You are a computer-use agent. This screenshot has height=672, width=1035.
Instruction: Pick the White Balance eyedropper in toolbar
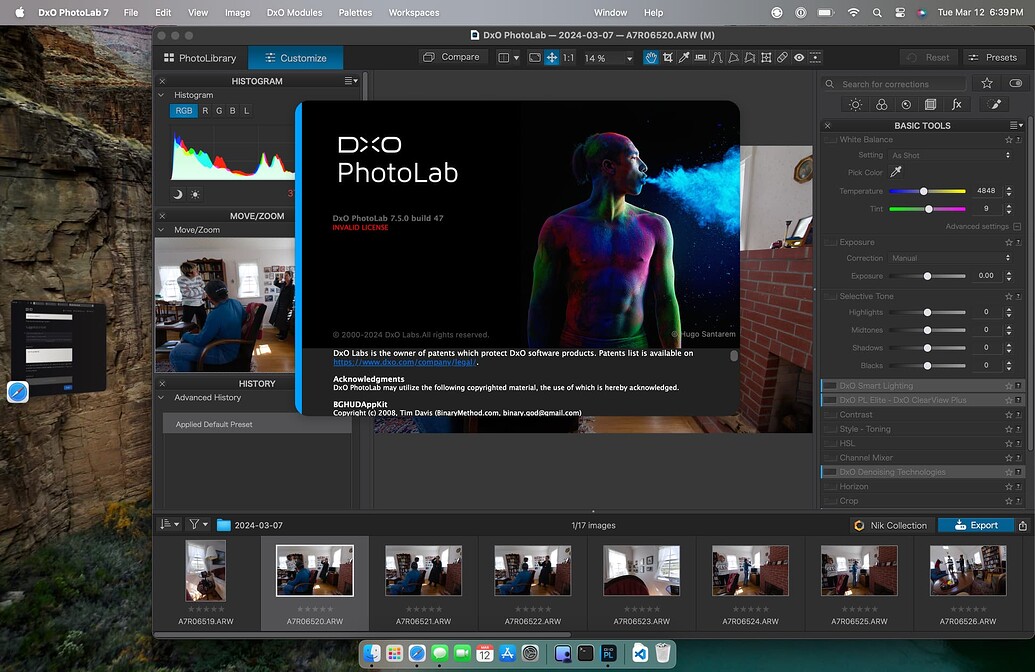[x=684, y=57]
